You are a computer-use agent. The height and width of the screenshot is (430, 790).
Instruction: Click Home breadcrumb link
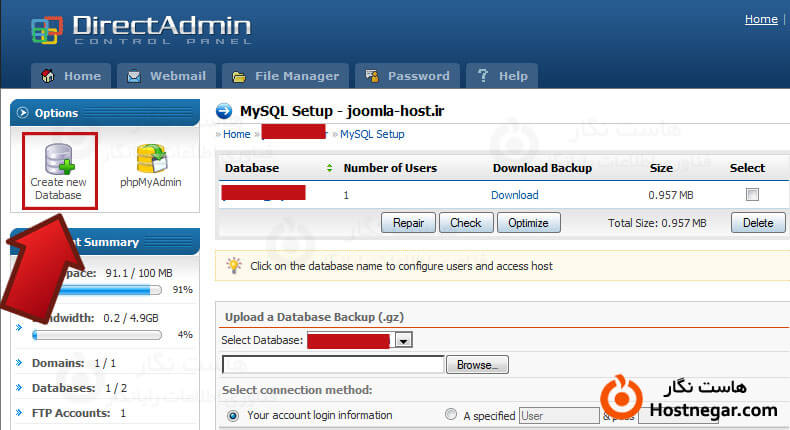pos(237,134)
